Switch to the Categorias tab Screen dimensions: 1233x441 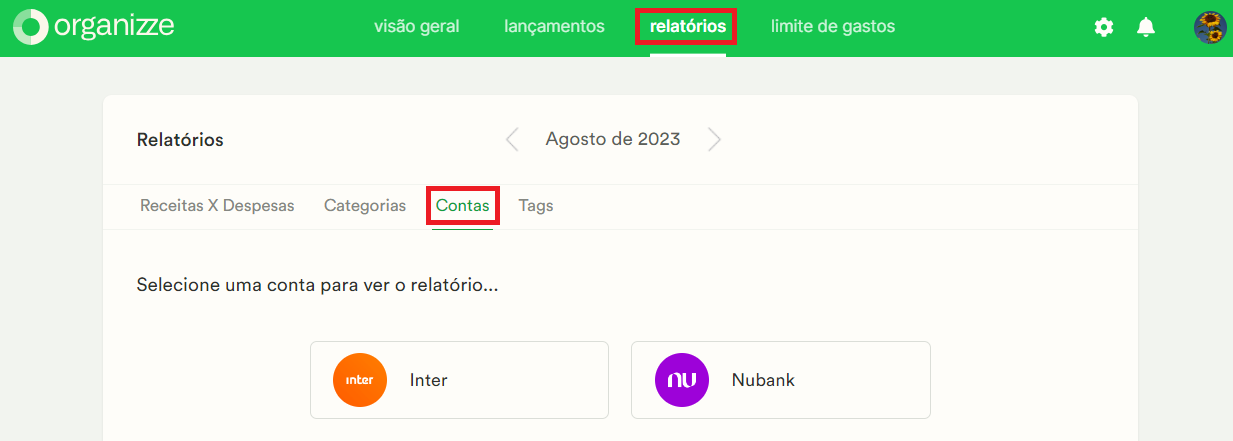[365, 205]
